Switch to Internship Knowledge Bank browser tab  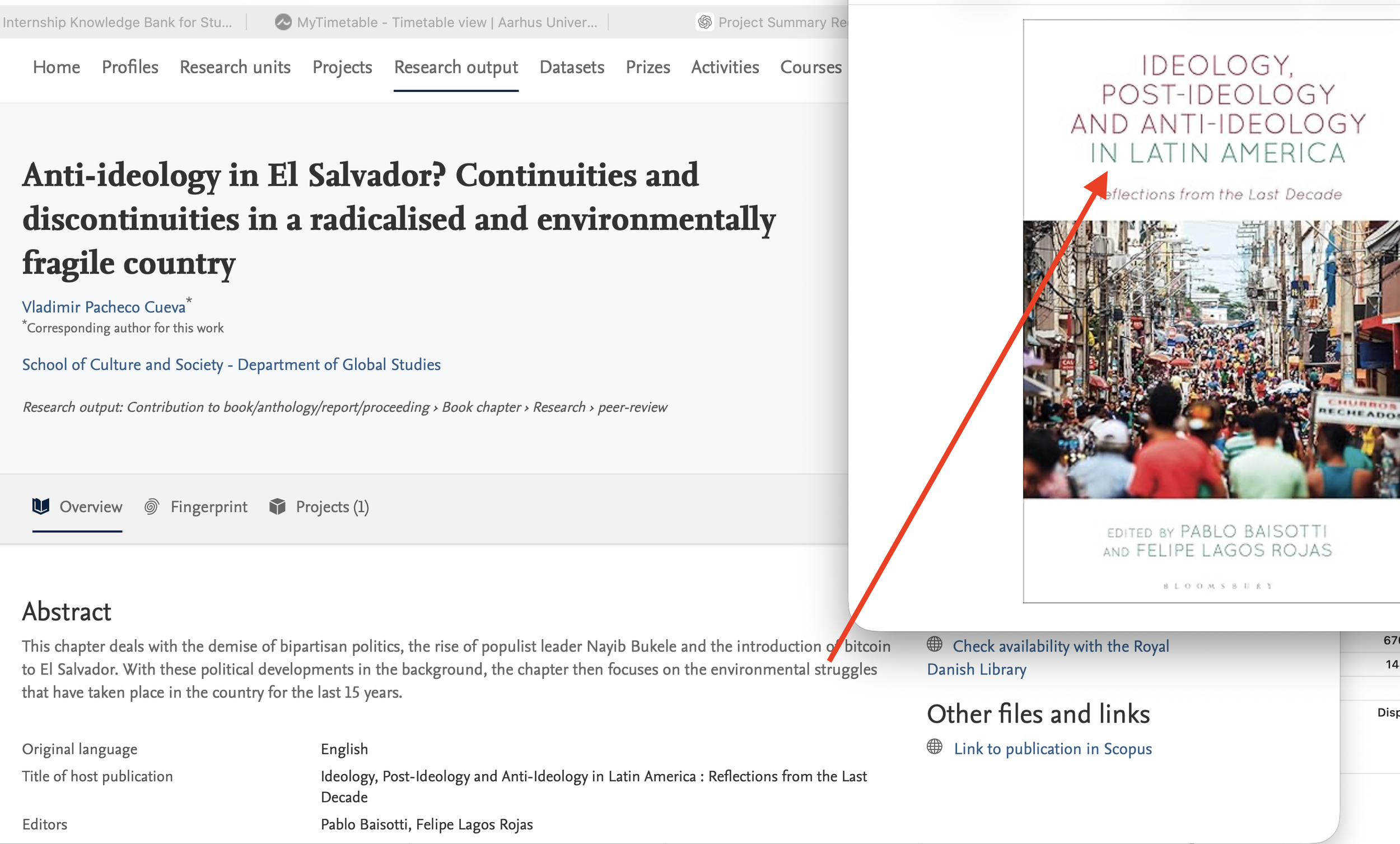[118, 22]
